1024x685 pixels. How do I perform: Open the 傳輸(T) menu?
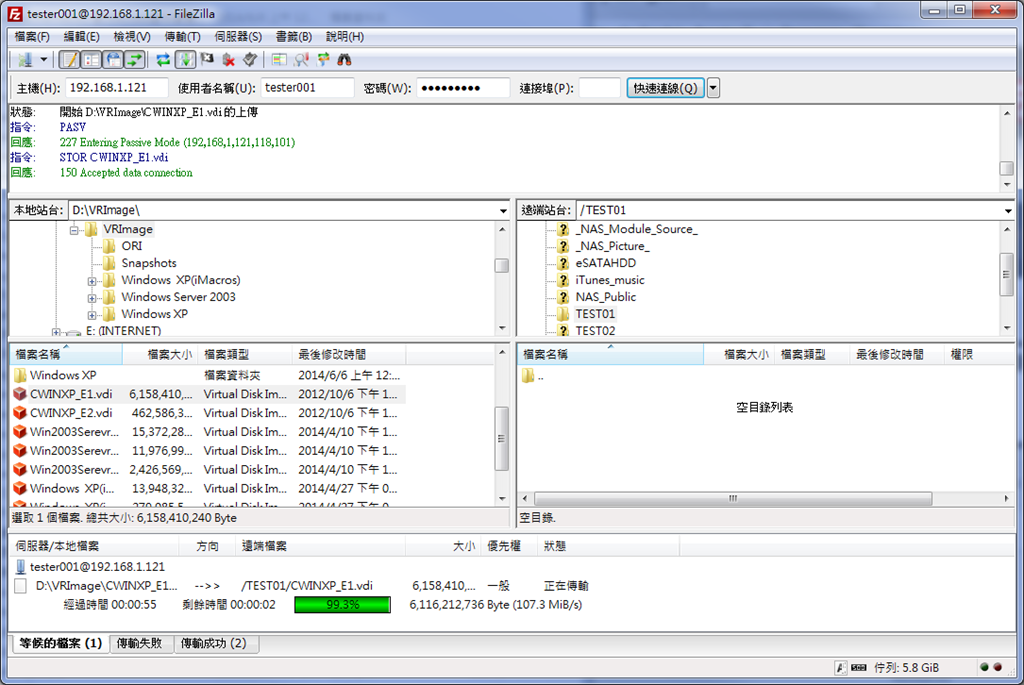[x=182, y=37]
